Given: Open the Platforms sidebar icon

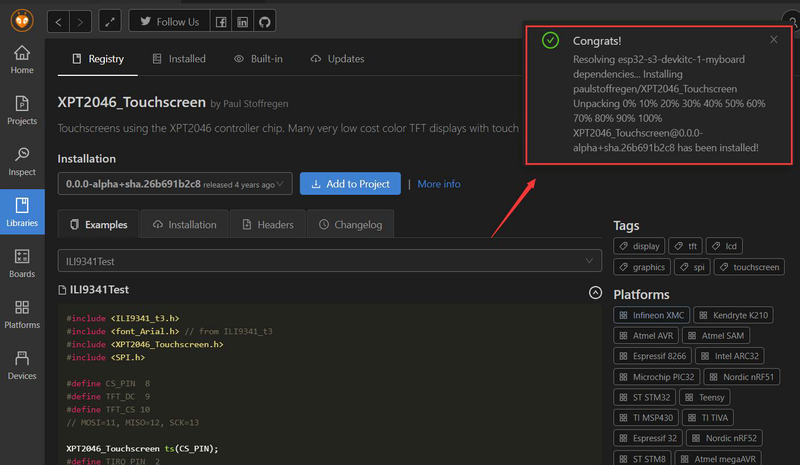Looking at the screenshot, I should (22, 315).
